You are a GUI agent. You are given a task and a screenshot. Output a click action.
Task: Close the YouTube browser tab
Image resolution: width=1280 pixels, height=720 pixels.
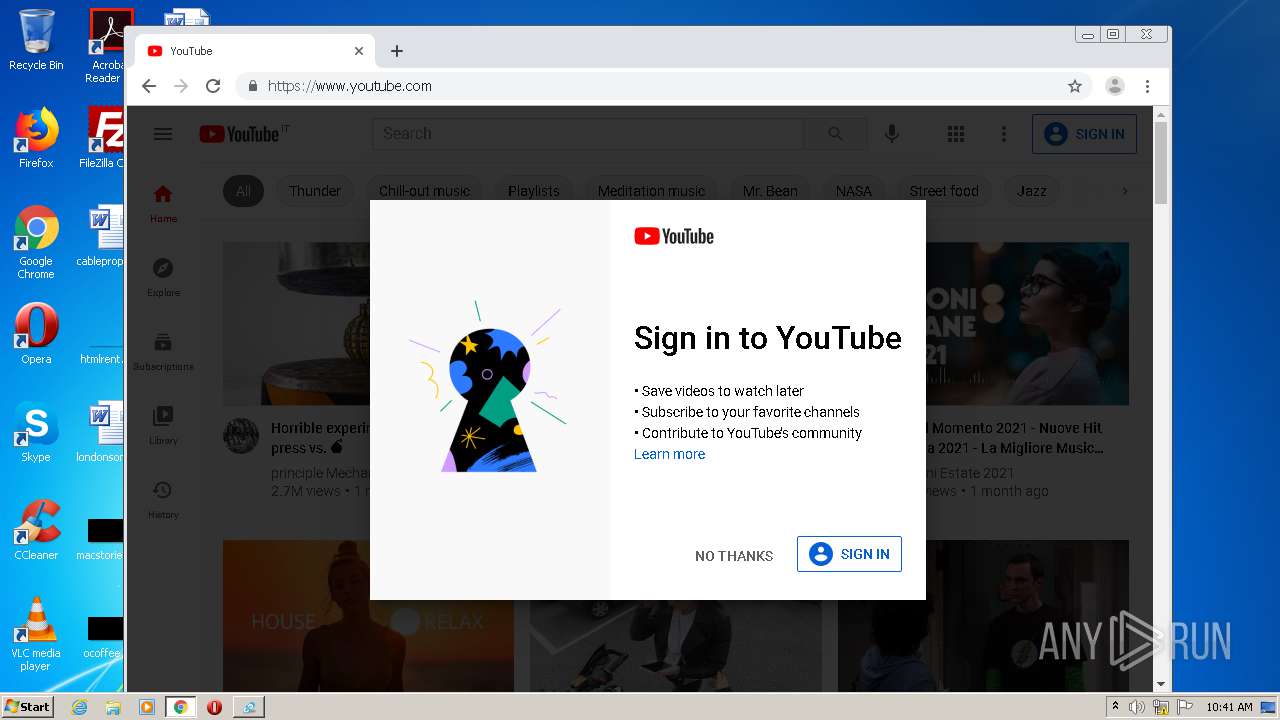(359, 51)
